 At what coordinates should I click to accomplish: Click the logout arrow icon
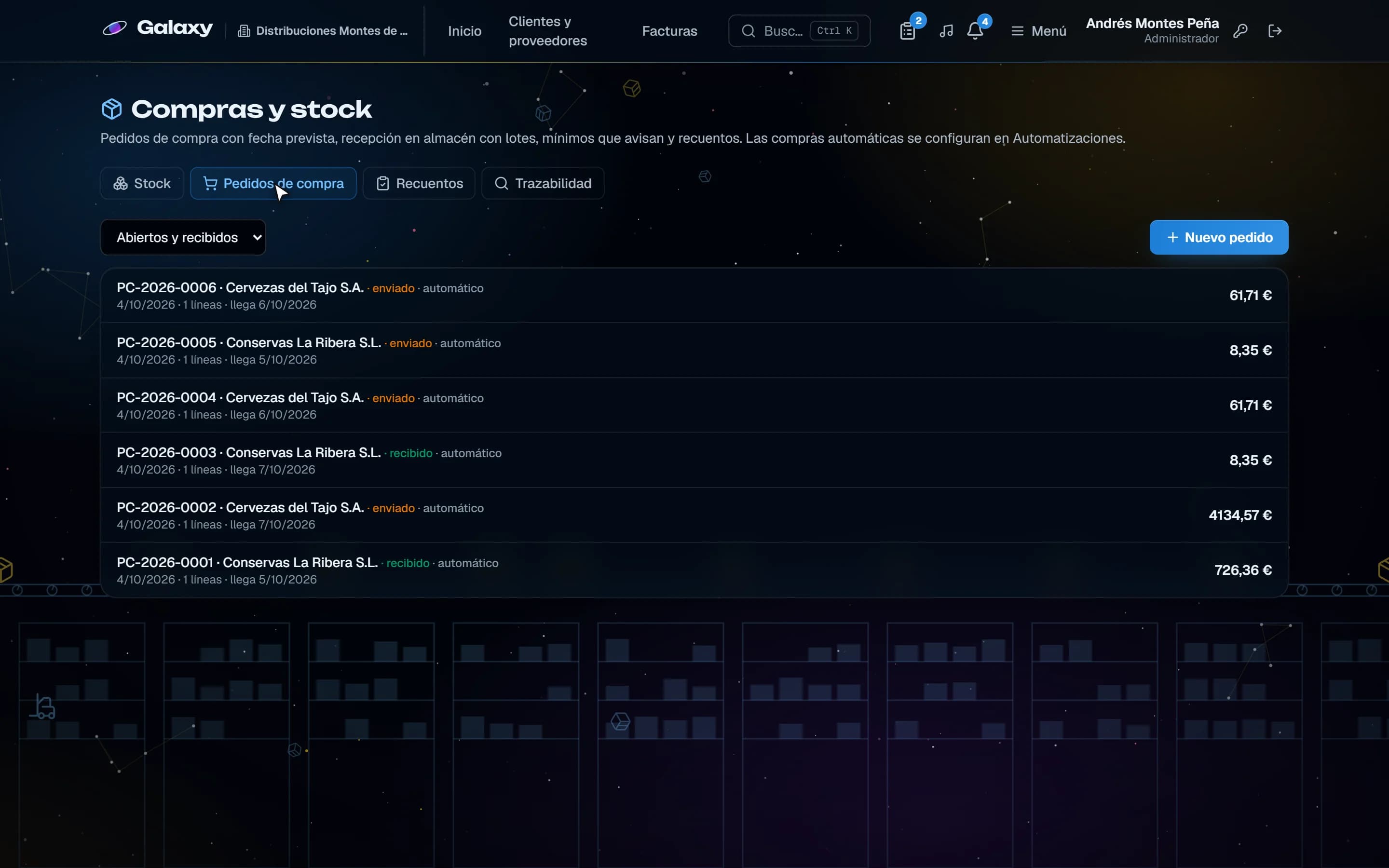(1275, 31)
